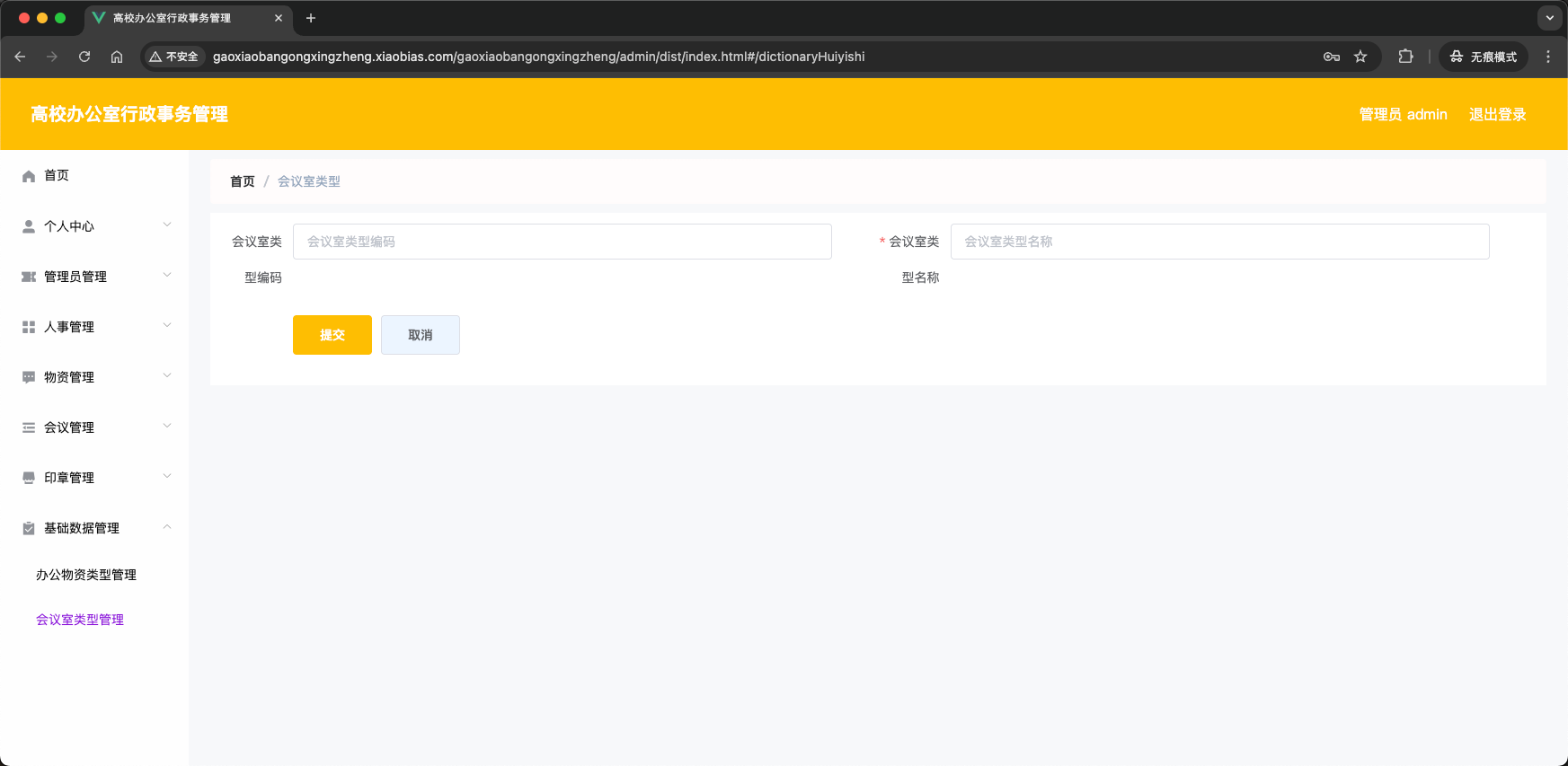Bookmark this page with the star icon

(x=1360, y=57)
